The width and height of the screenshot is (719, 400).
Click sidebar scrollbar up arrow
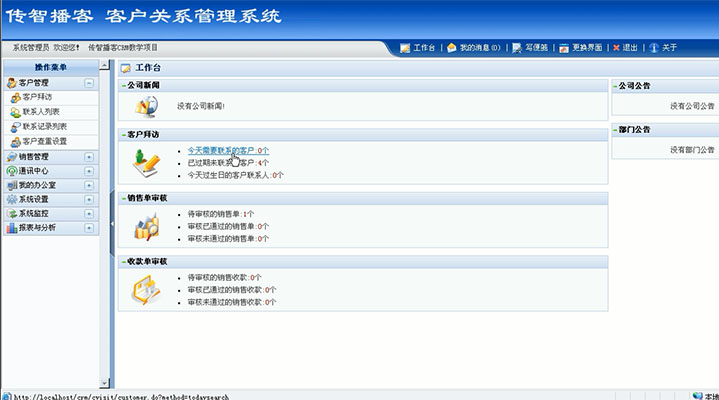[105, 65]
